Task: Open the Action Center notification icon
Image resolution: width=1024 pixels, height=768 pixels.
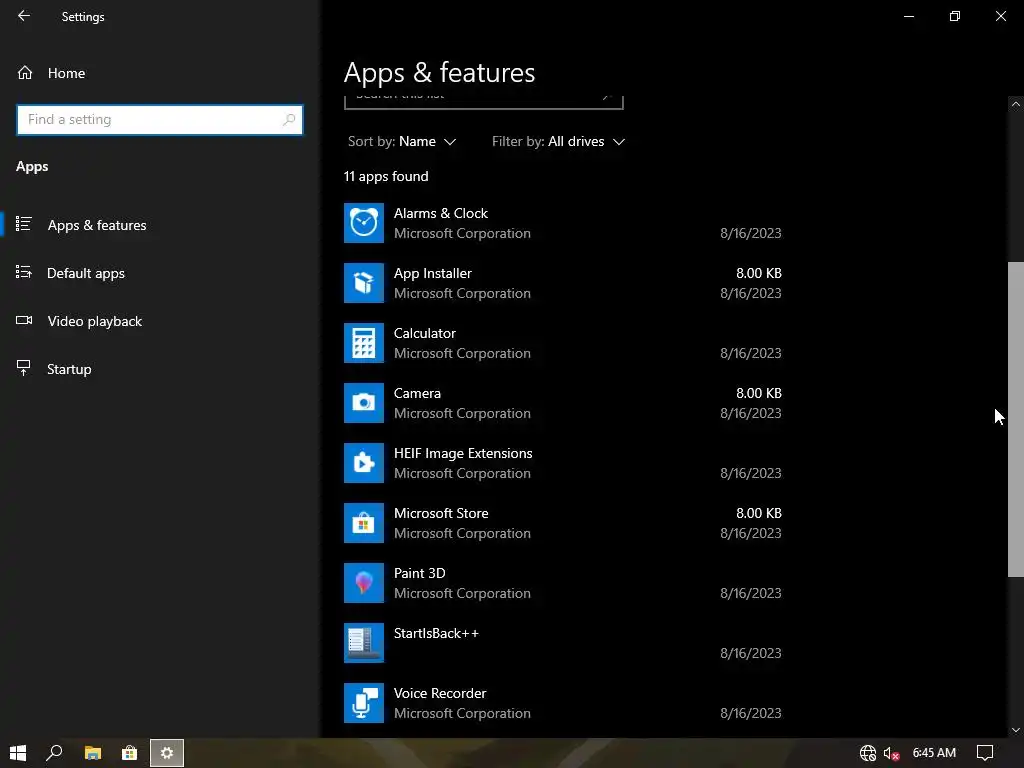Action: tap(985, 753)
